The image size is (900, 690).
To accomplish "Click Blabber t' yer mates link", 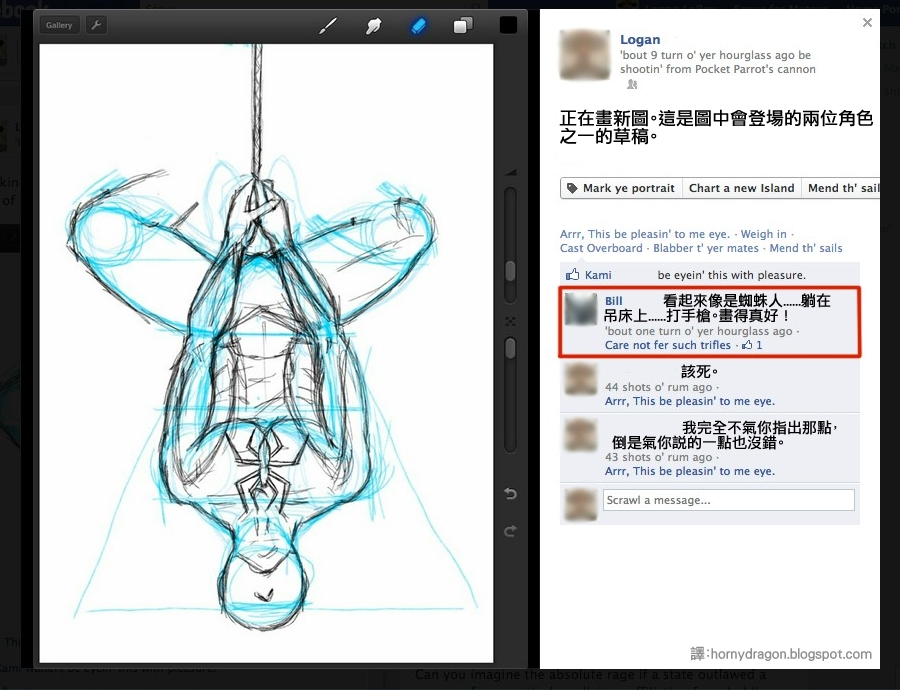I will [x=706, y=249].
